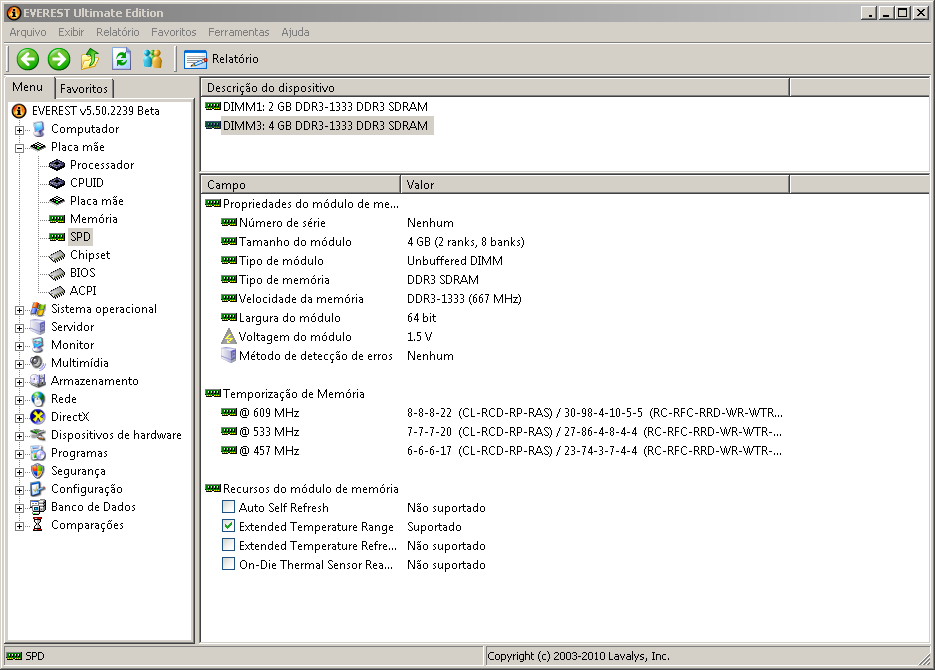This screenshot has height=670, width=935.
Task: Click the Valor column header
Action: point(595,185)
